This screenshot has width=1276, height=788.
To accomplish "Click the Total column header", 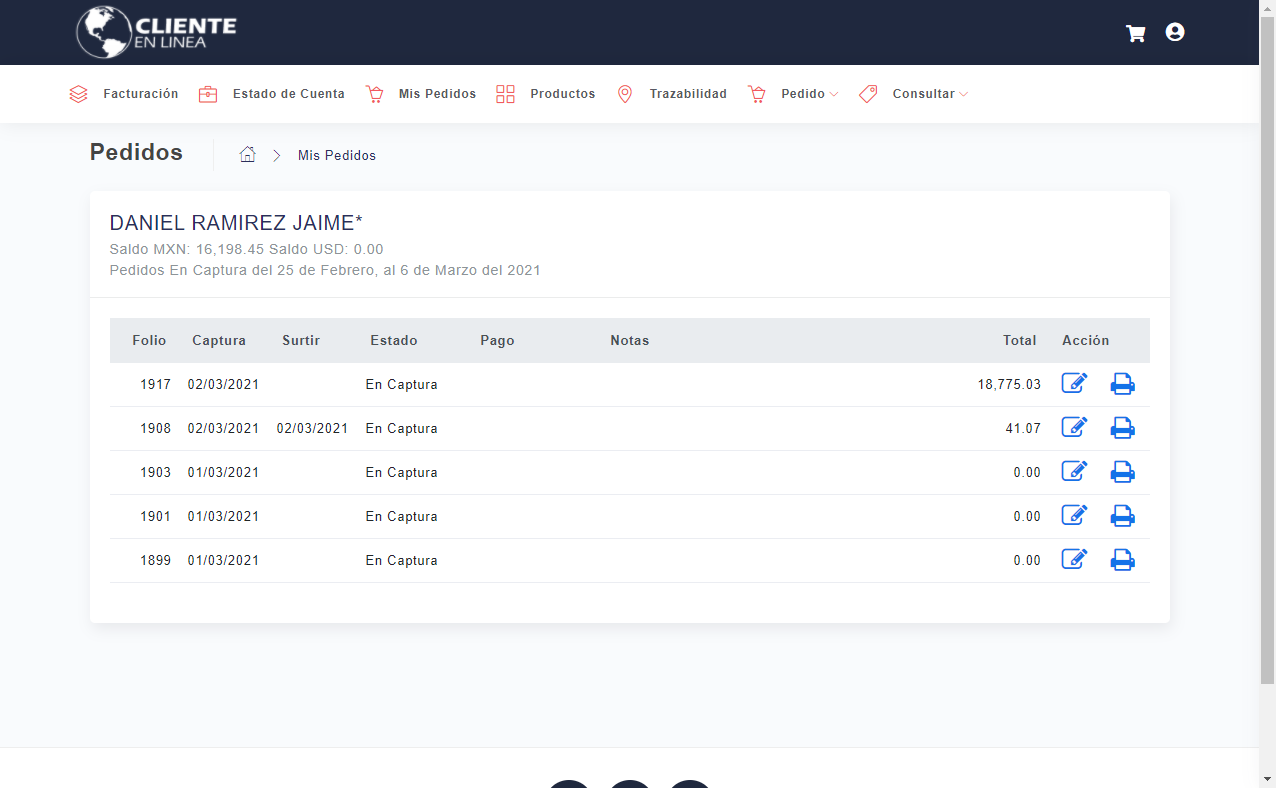I will tap(1019, 341).
